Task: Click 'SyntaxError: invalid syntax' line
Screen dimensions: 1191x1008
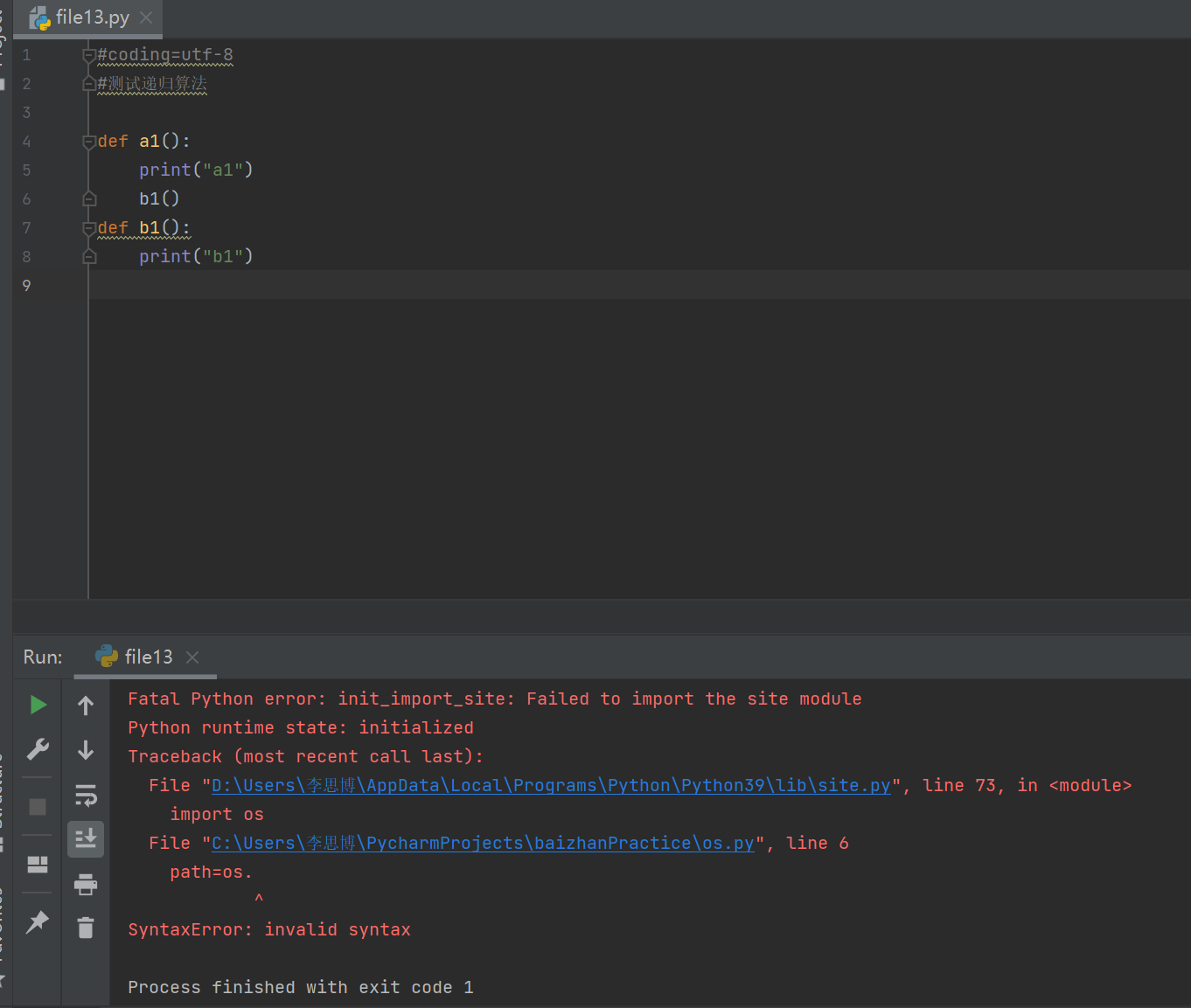Action: click(269, 929)
